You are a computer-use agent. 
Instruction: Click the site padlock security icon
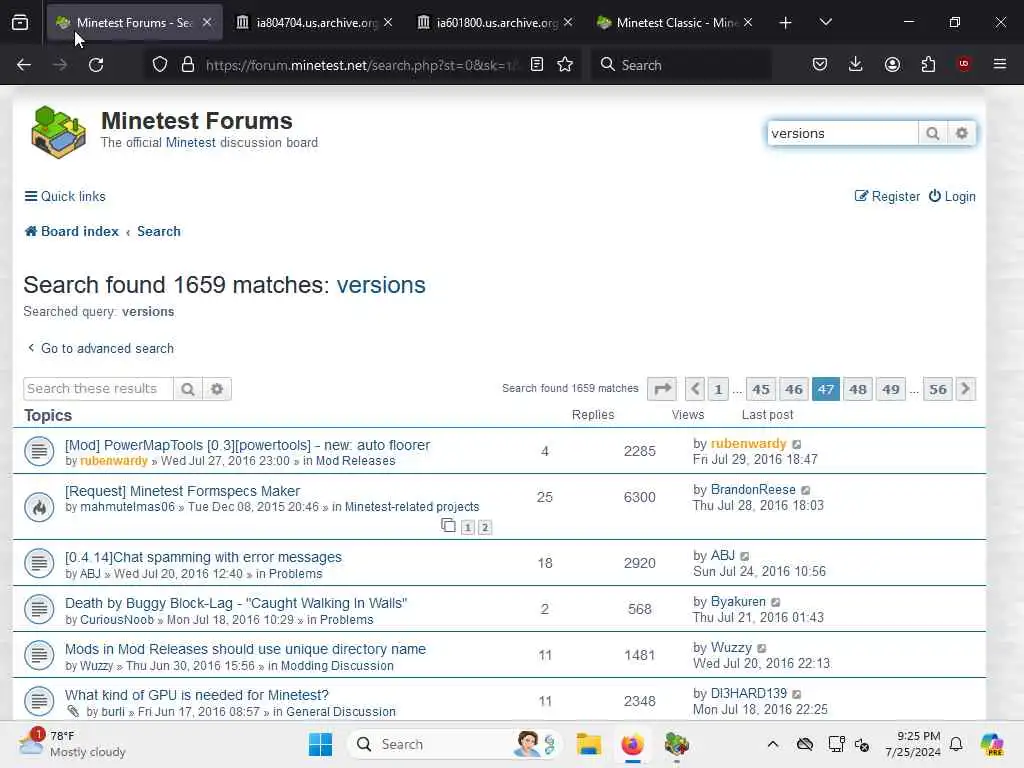click(x=188, y=65)
